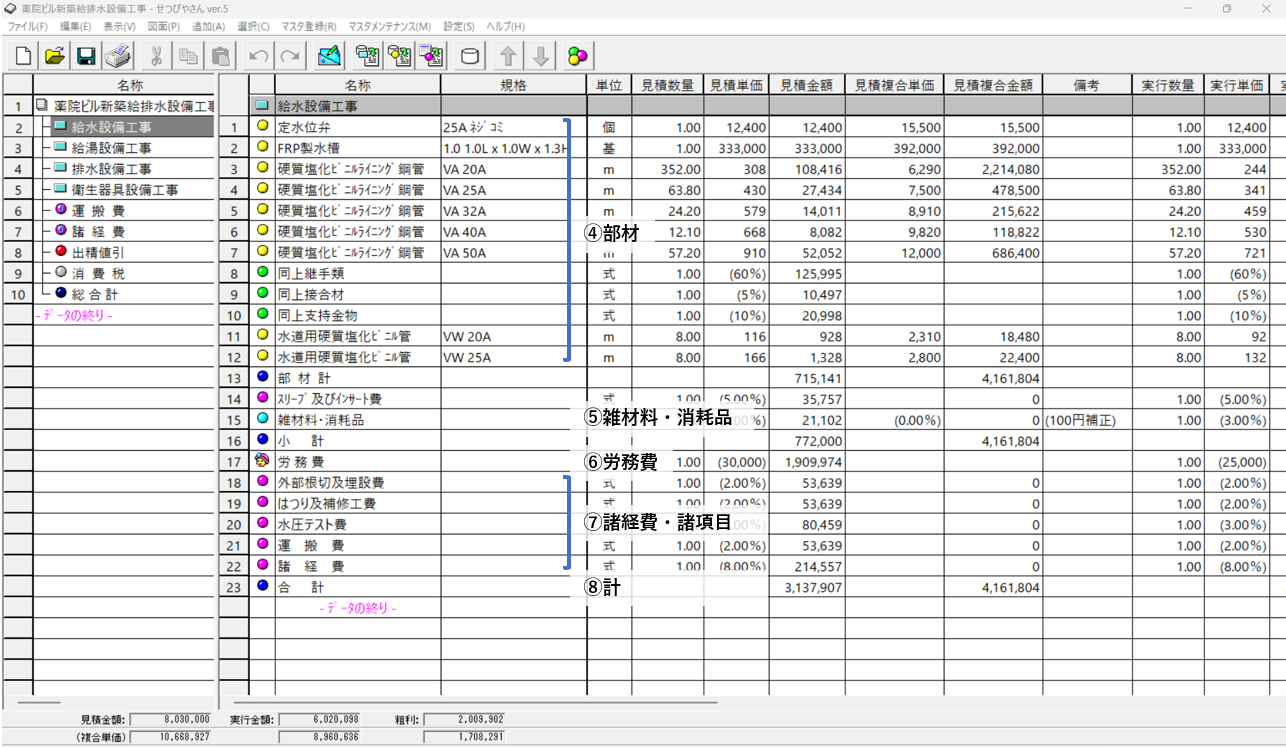Screen dimensions: 1286x747
Task: Create a new file with the blank page icon
Action: pos(22,56)
